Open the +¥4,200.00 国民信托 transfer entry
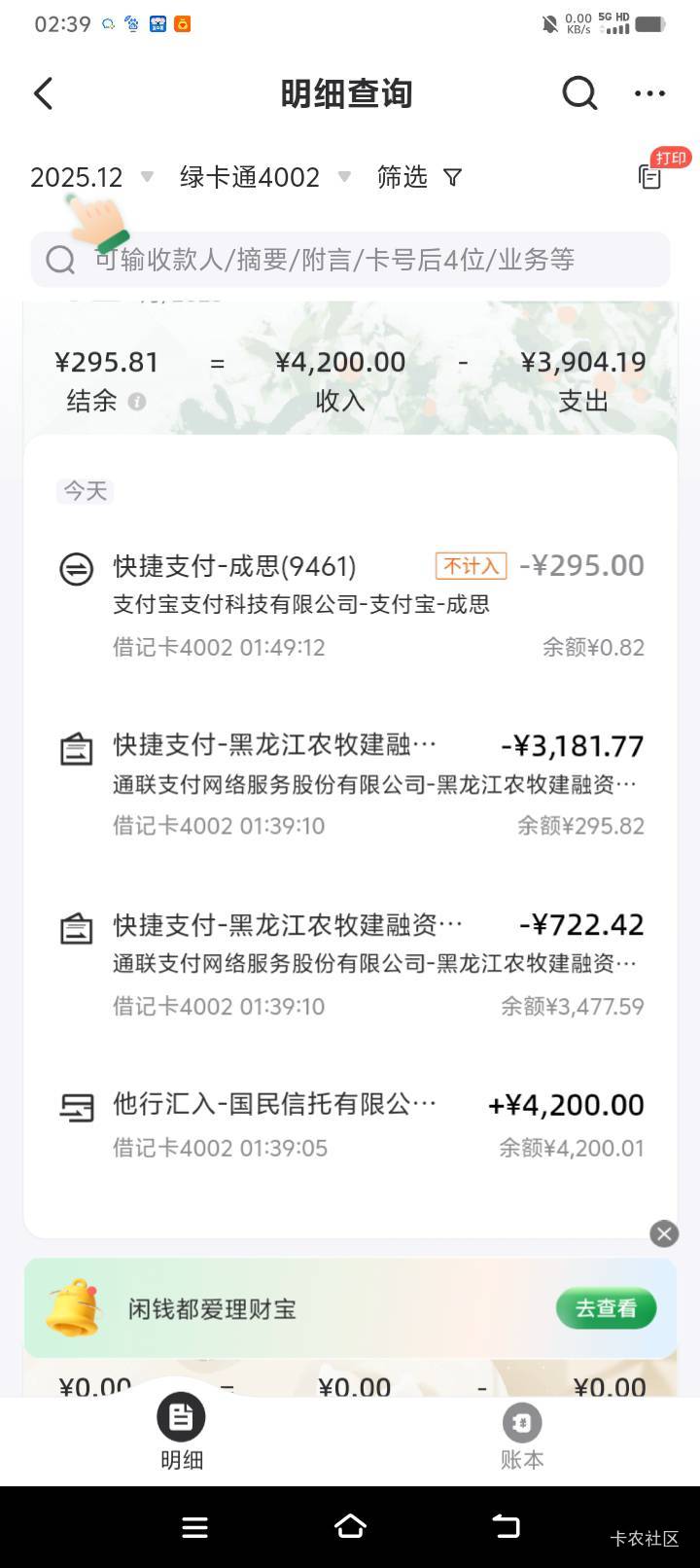 350,1124
